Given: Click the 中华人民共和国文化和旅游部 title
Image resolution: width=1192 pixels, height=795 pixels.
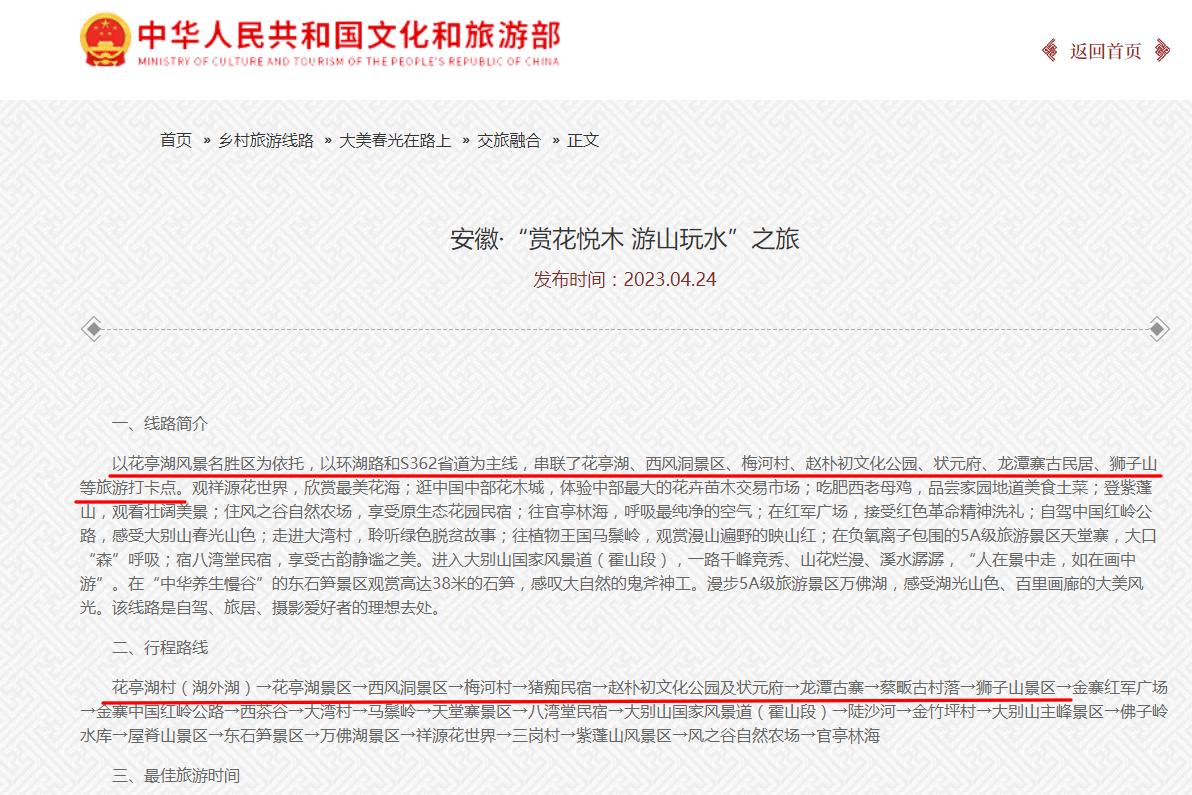Looking at the screenshot, I should coord(348,35).
